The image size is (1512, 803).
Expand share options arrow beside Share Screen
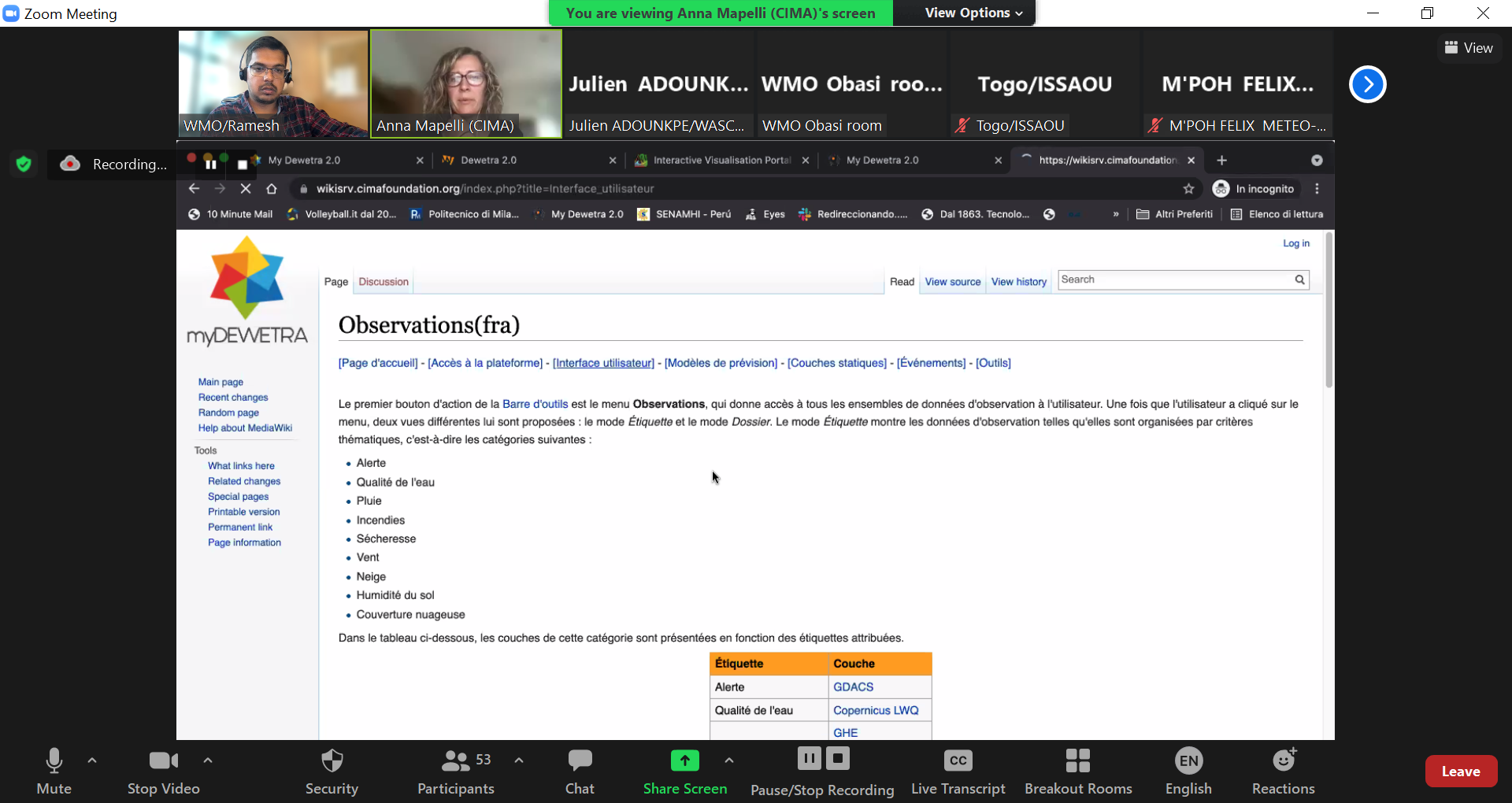[x=729, y=760]
